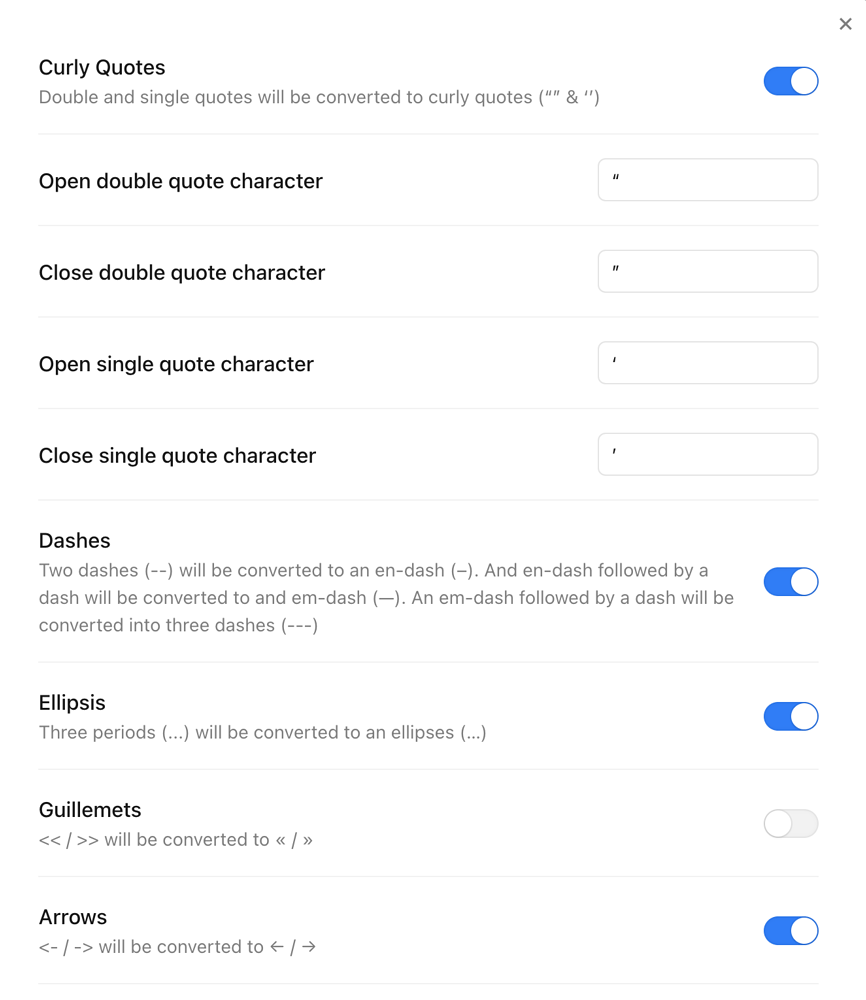Click the Curly Quotes section heading
This screenshot has width=866, height=1000.
(x=101, y=67)
